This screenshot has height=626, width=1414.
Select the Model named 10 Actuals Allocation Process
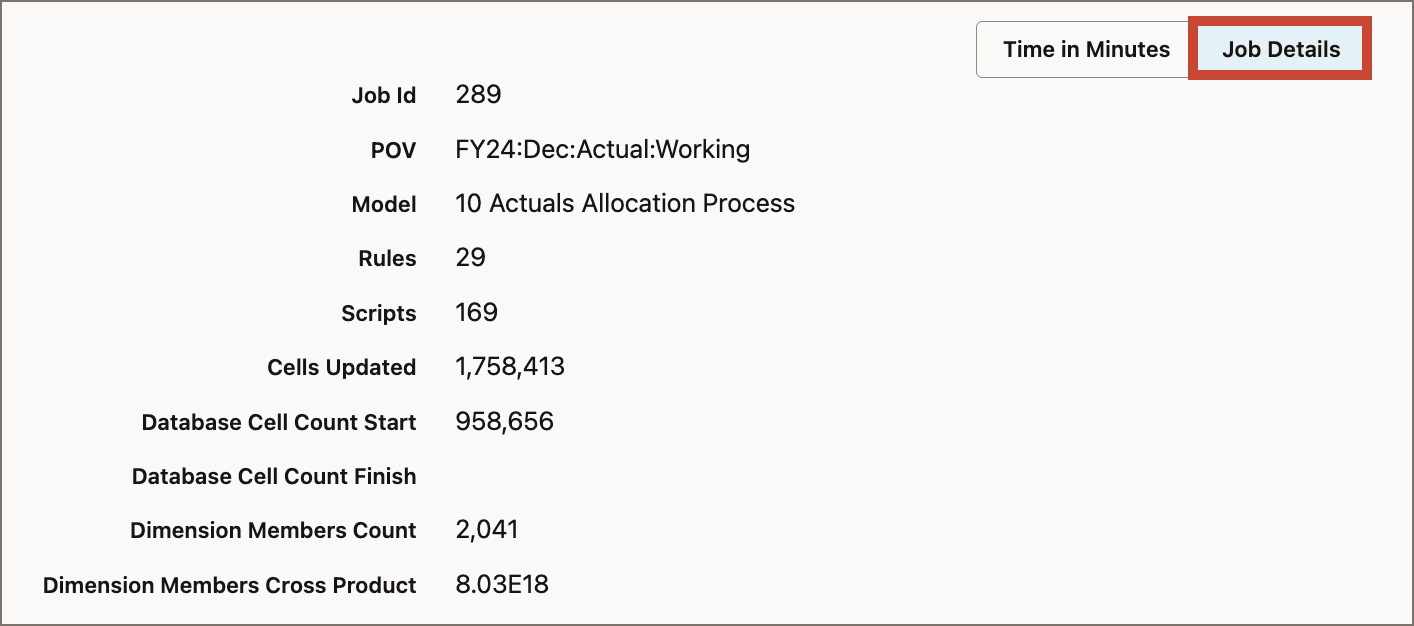[626, 204]
